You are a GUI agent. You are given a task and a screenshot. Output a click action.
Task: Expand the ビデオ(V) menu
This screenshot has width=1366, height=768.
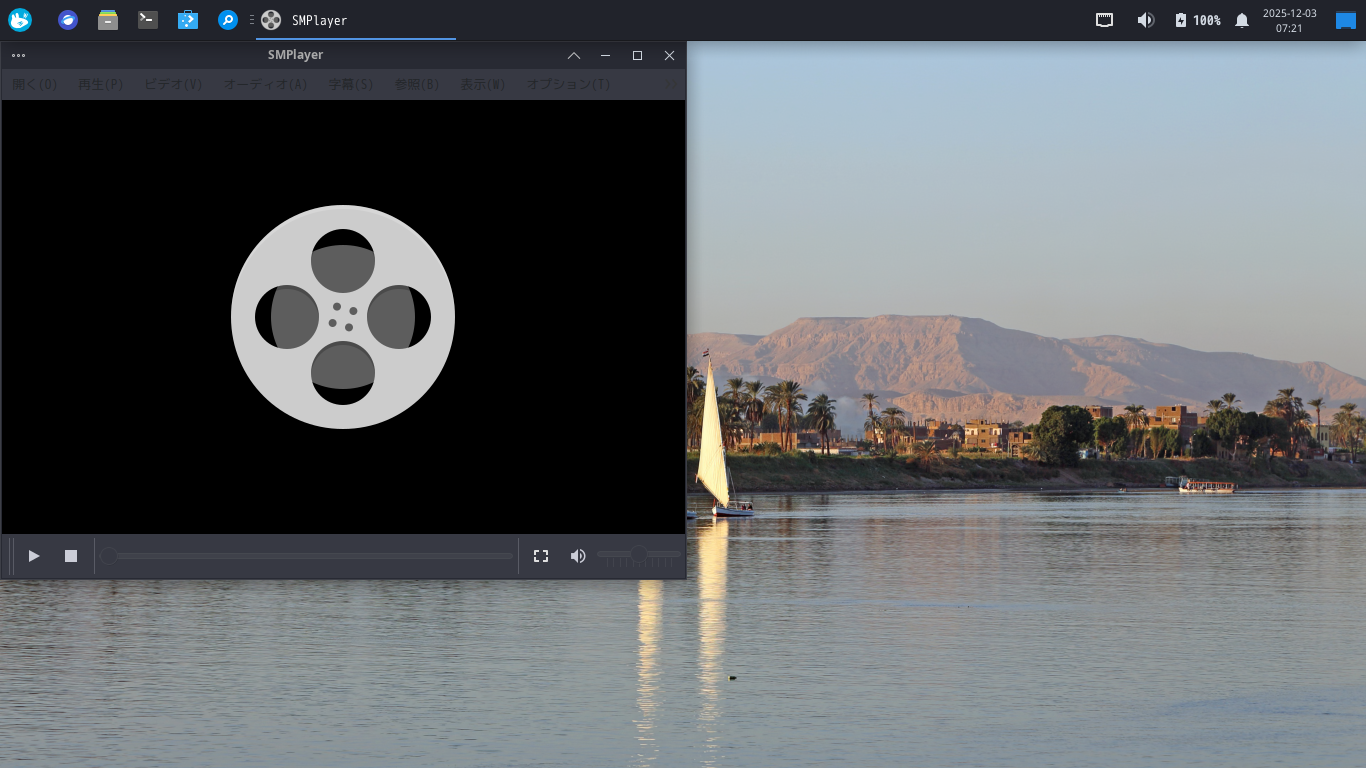(173, 85)
